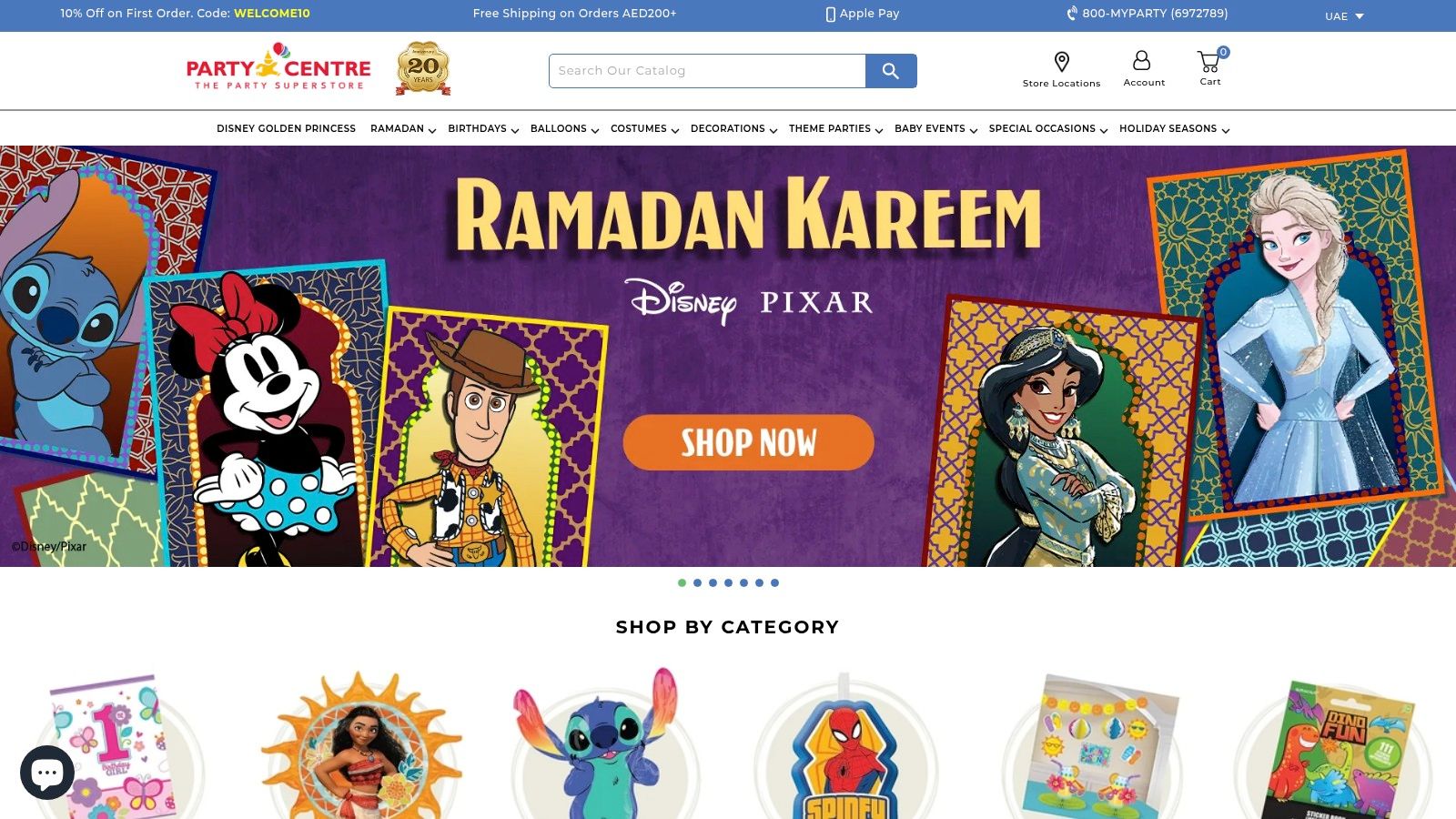1456x819 pixels.
Task: Open the Account user icon
Action: (1141, 61)
